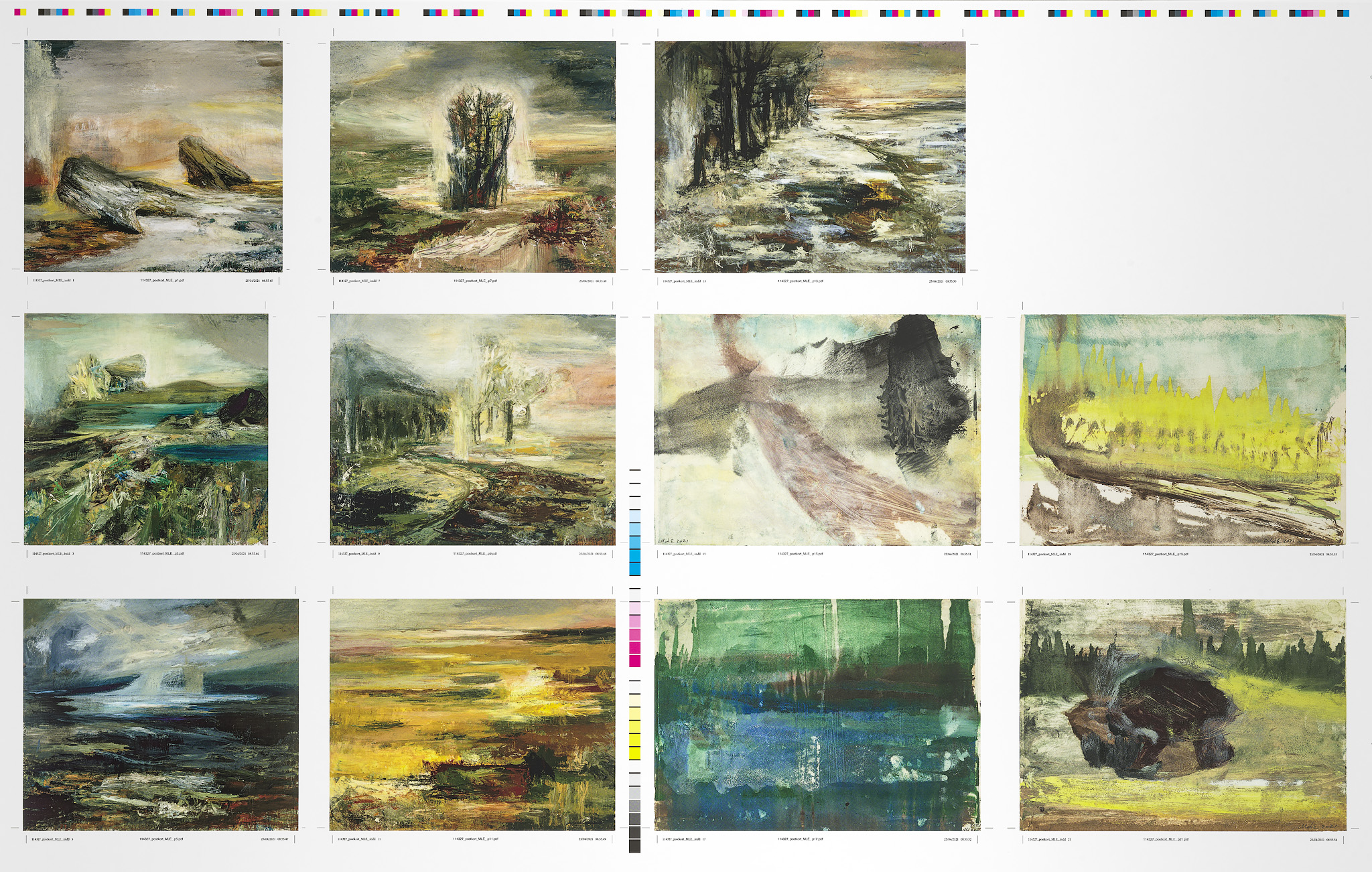Image resolution: width=1372 pixels, height=872 pixels.
Task: Select the bright yellow forest monotype
Action: (x=1182, y=429)
